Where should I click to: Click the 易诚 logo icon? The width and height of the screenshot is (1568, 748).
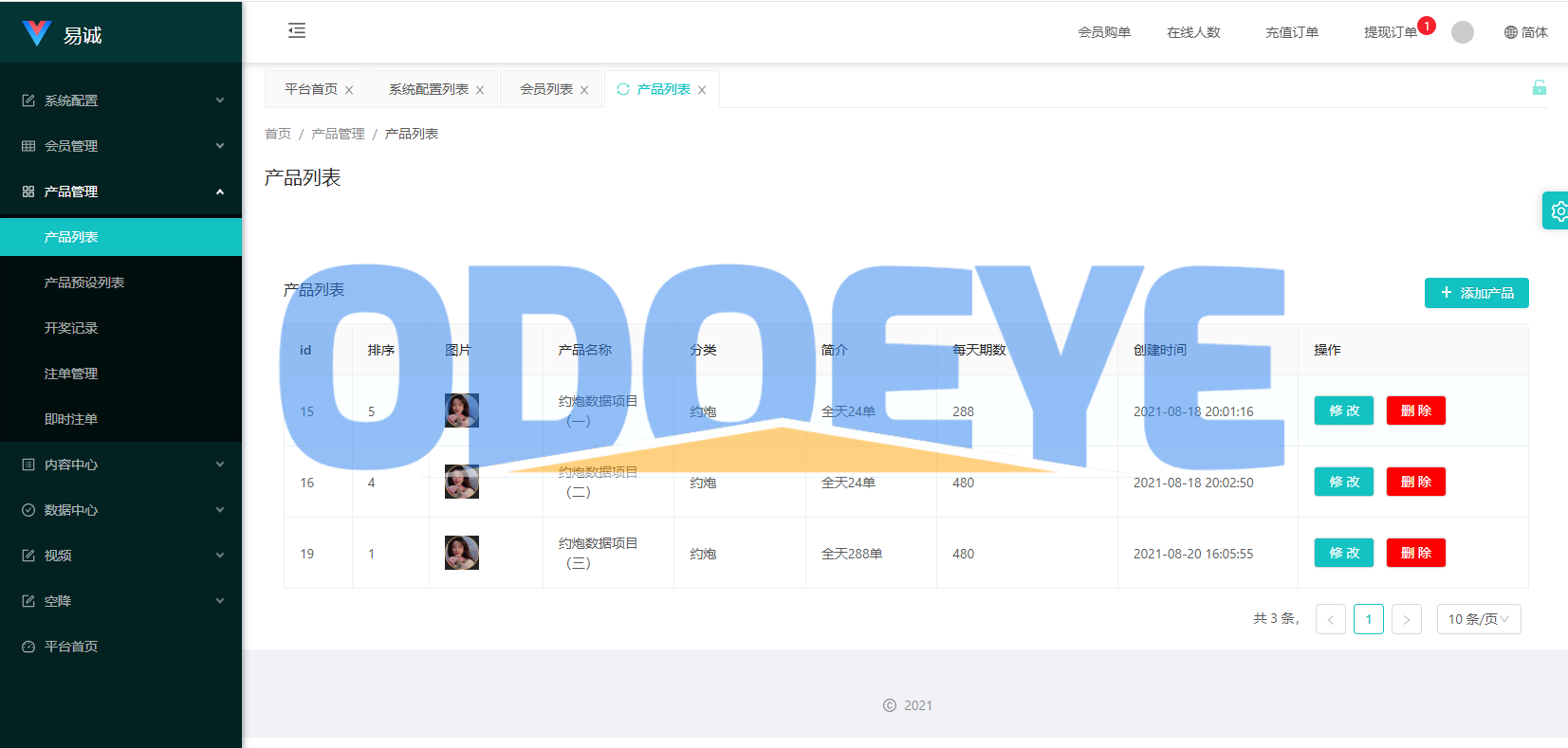37,33
